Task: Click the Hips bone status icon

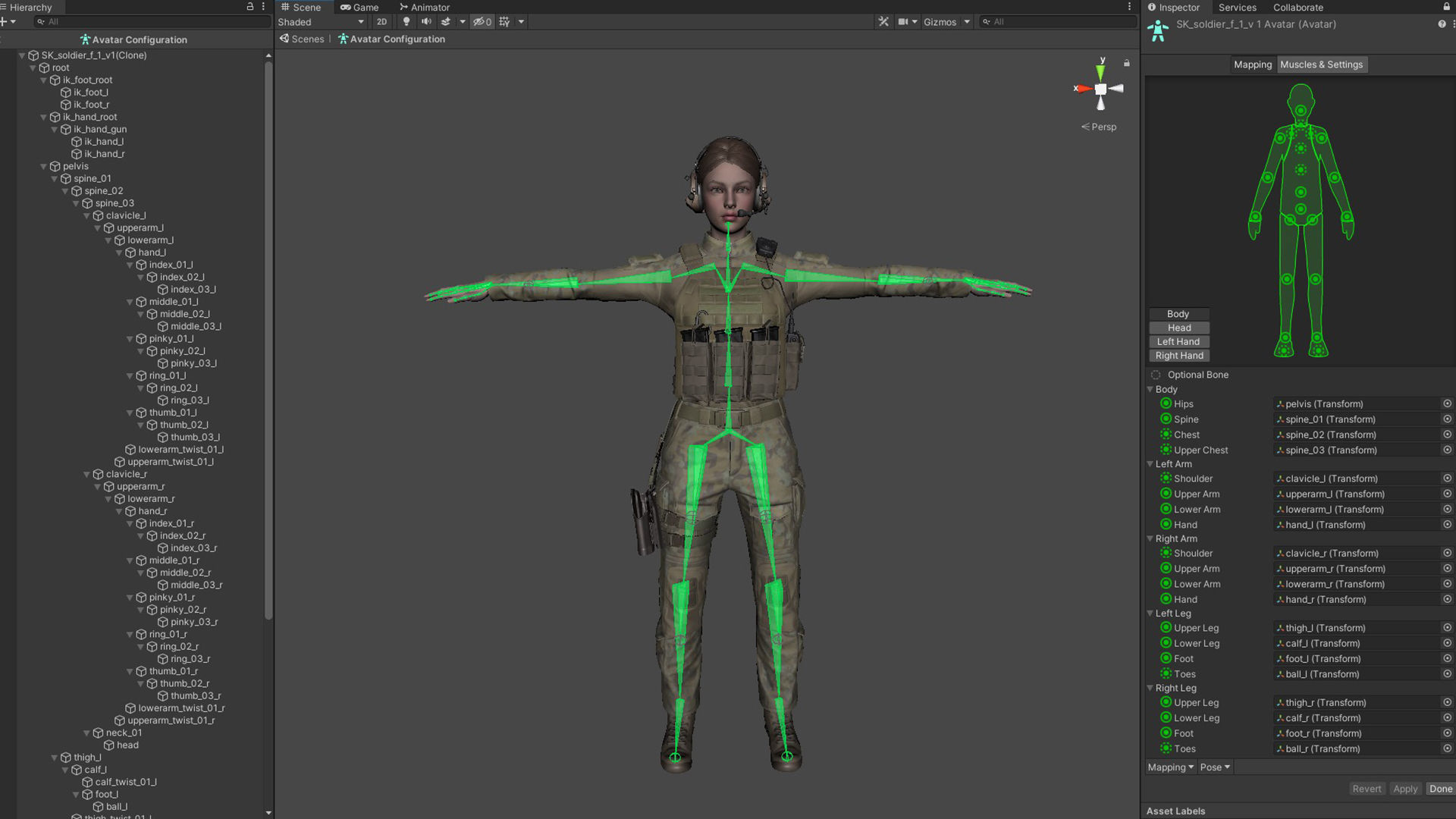Action: tap(1166, 403)
